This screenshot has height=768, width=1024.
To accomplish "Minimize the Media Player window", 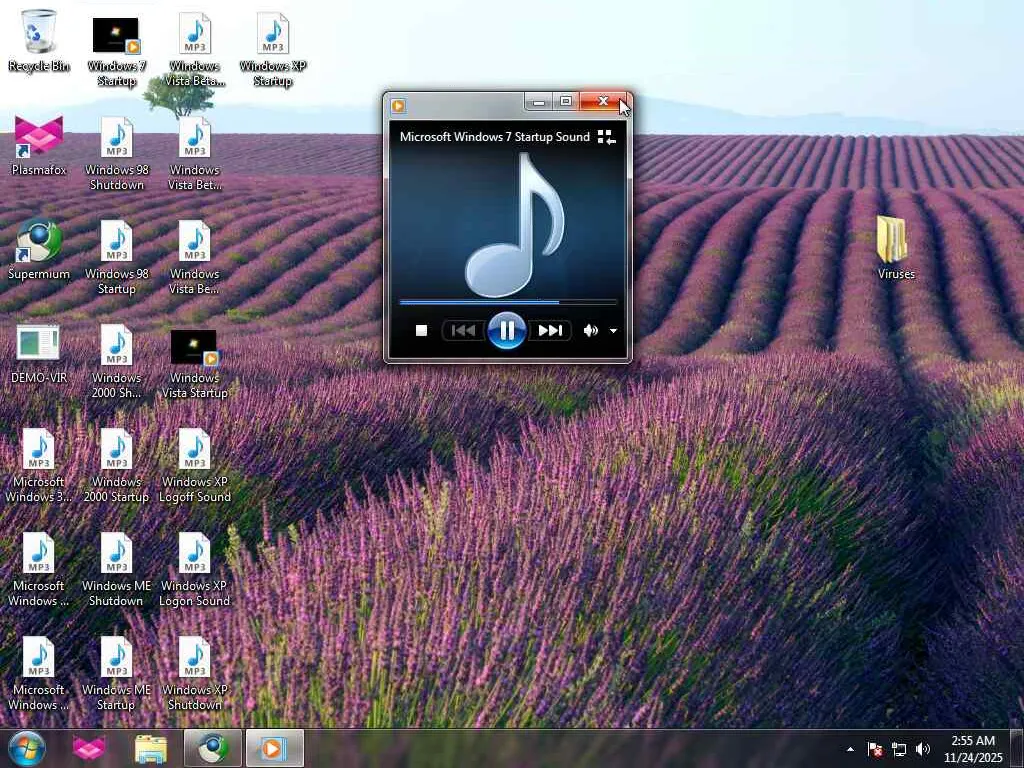I will [x=539, y=102].
